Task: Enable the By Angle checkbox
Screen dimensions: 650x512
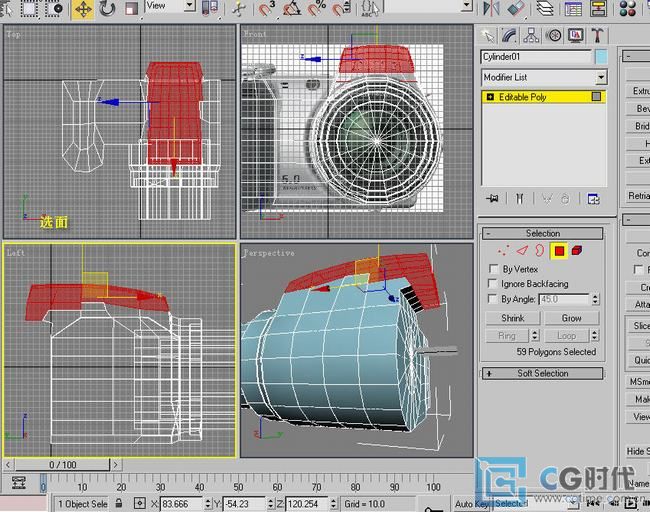Action: pos(492,299)
